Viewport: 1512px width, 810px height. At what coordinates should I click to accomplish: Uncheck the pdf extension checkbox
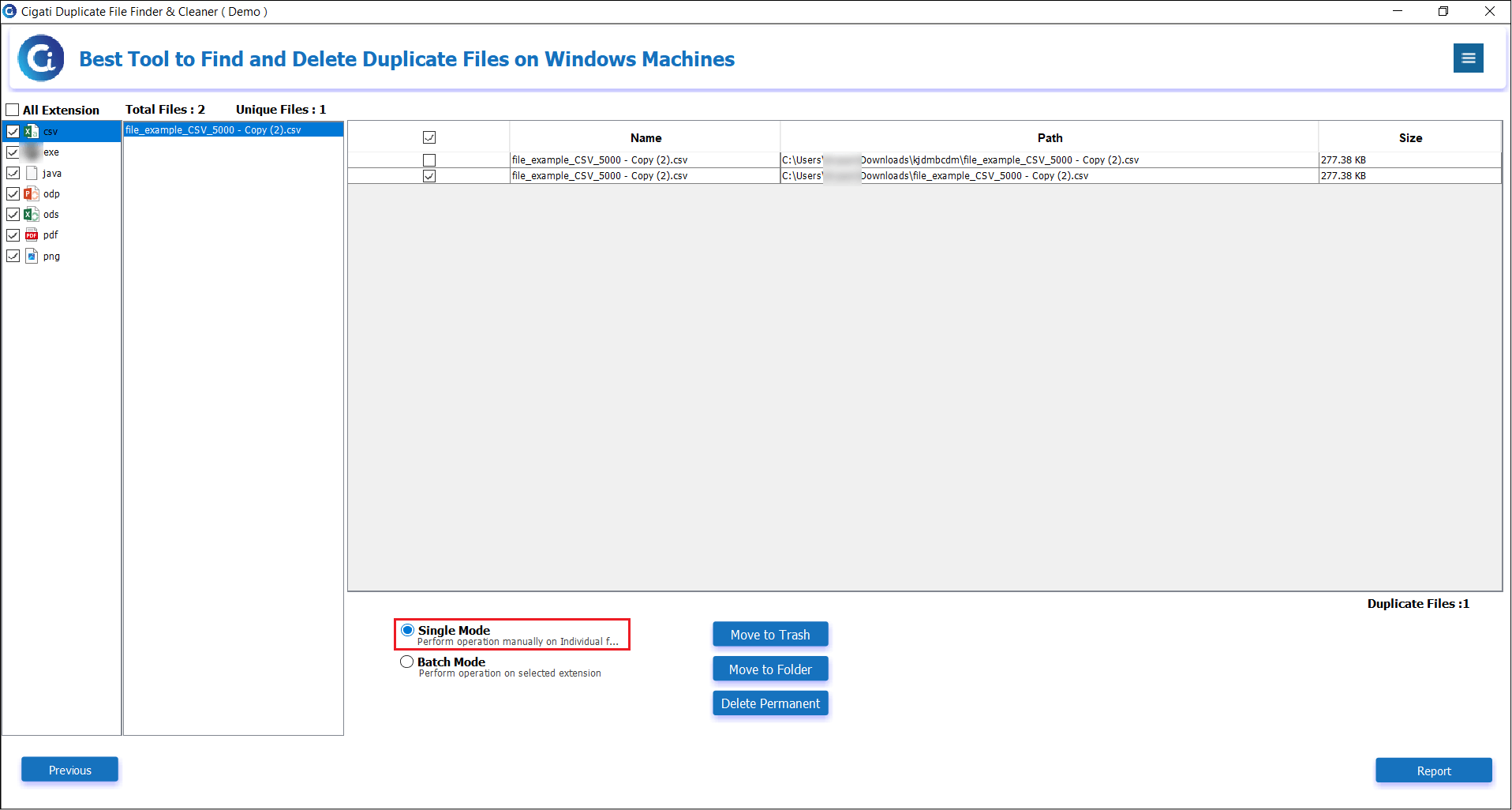point(13,235)
